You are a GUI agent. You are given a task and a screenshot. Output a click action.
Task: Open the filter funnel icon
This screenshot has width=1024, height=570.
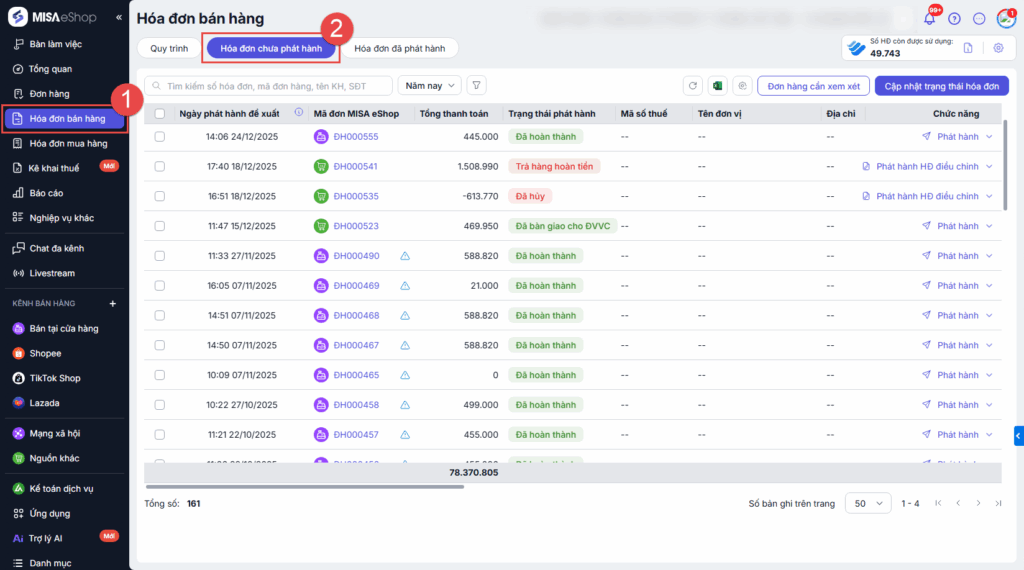click(477, 86)
